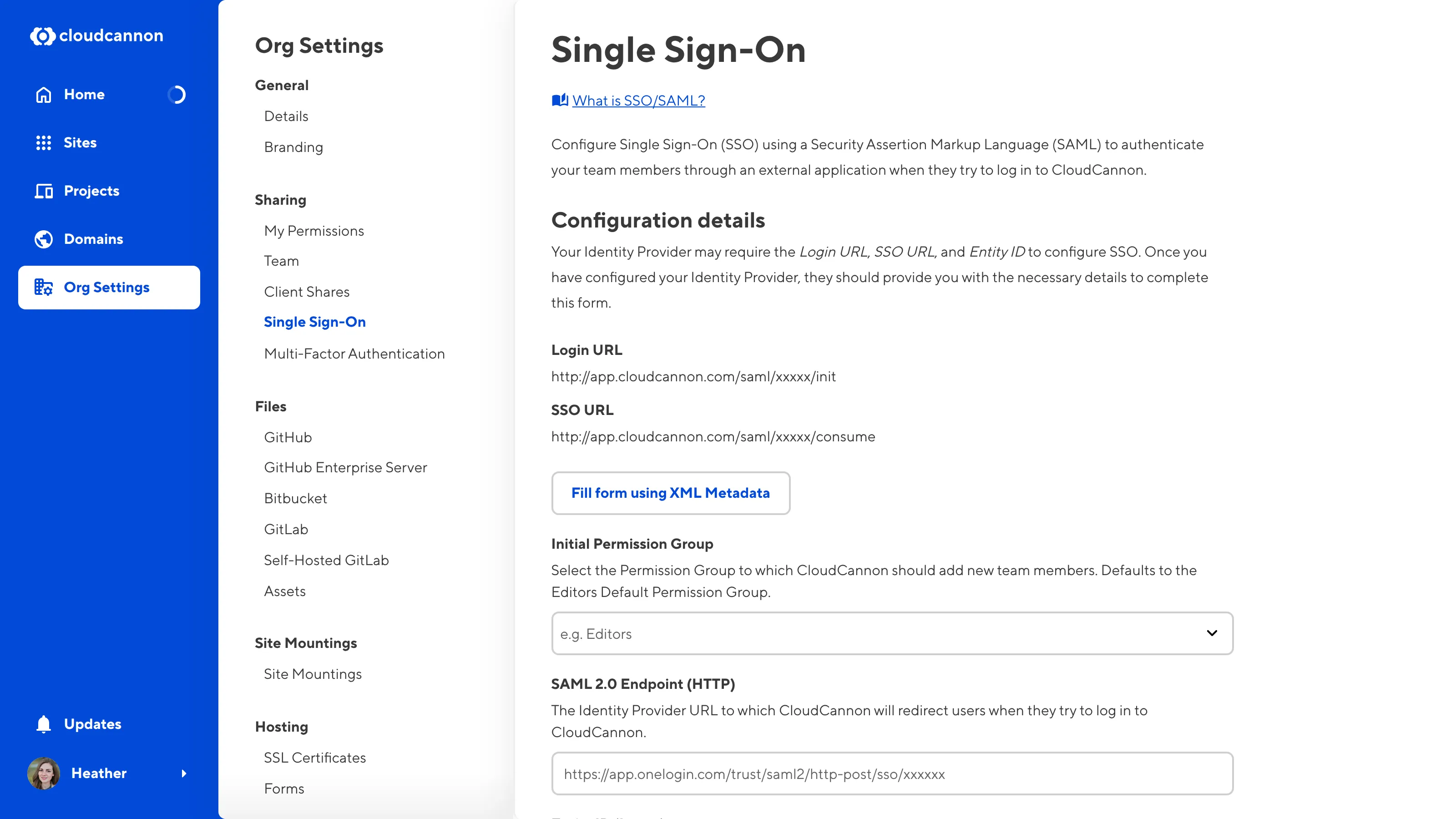Select the Org Settings gear icon
This screenshot has width=1456, height=819.
point(44,287)
